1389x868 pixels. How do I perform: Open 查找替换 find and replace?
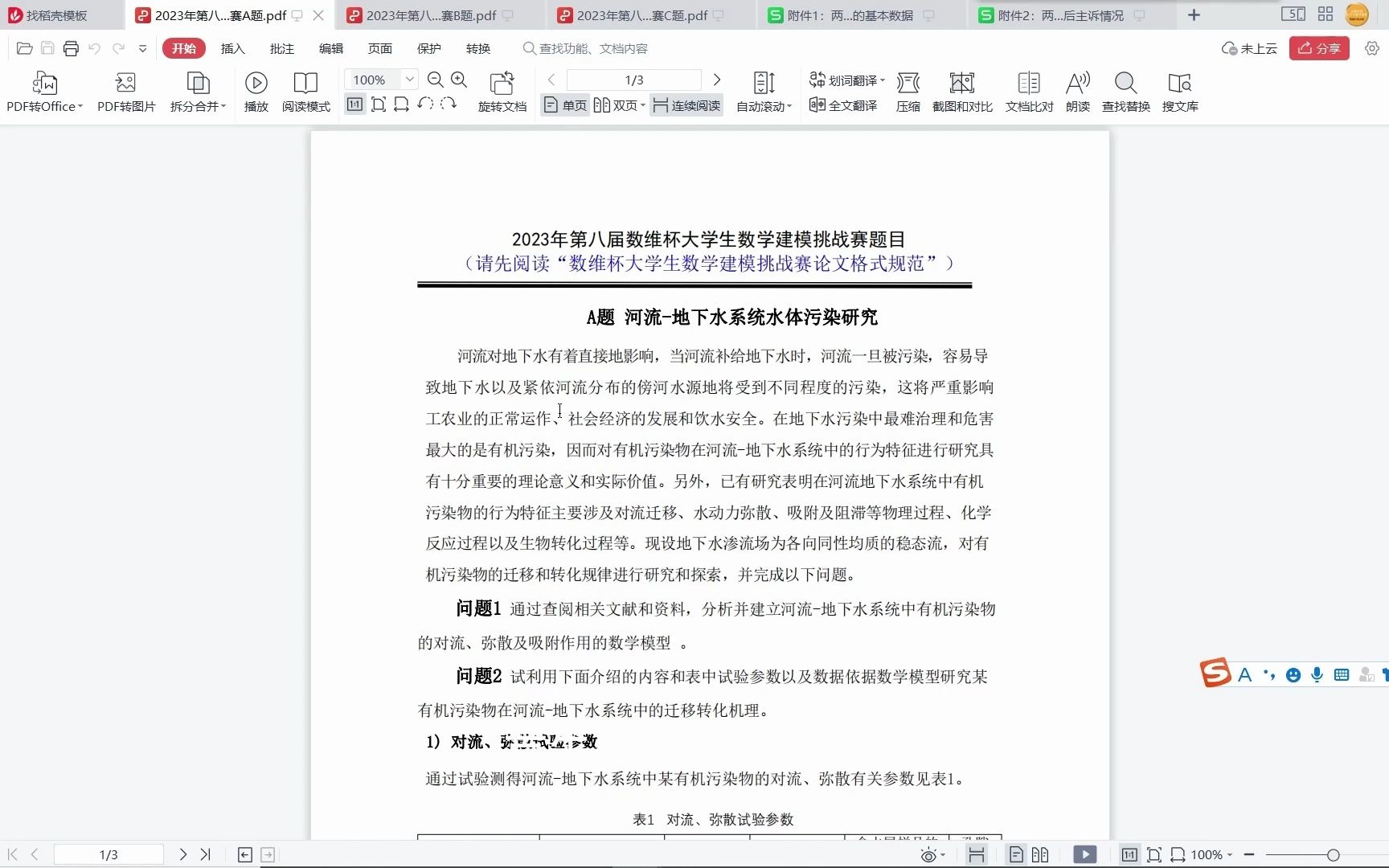pyautogui.click(x=1125, y=91)
